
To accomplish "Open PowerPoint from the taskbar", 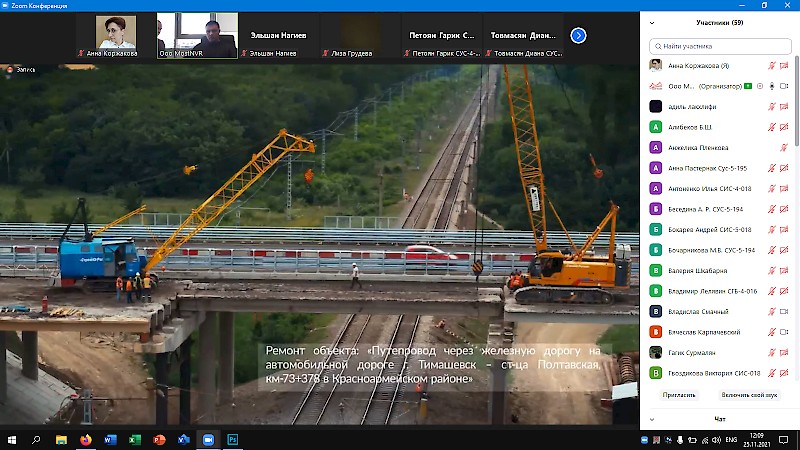I will pyautogui.click(x=159, y=439).
